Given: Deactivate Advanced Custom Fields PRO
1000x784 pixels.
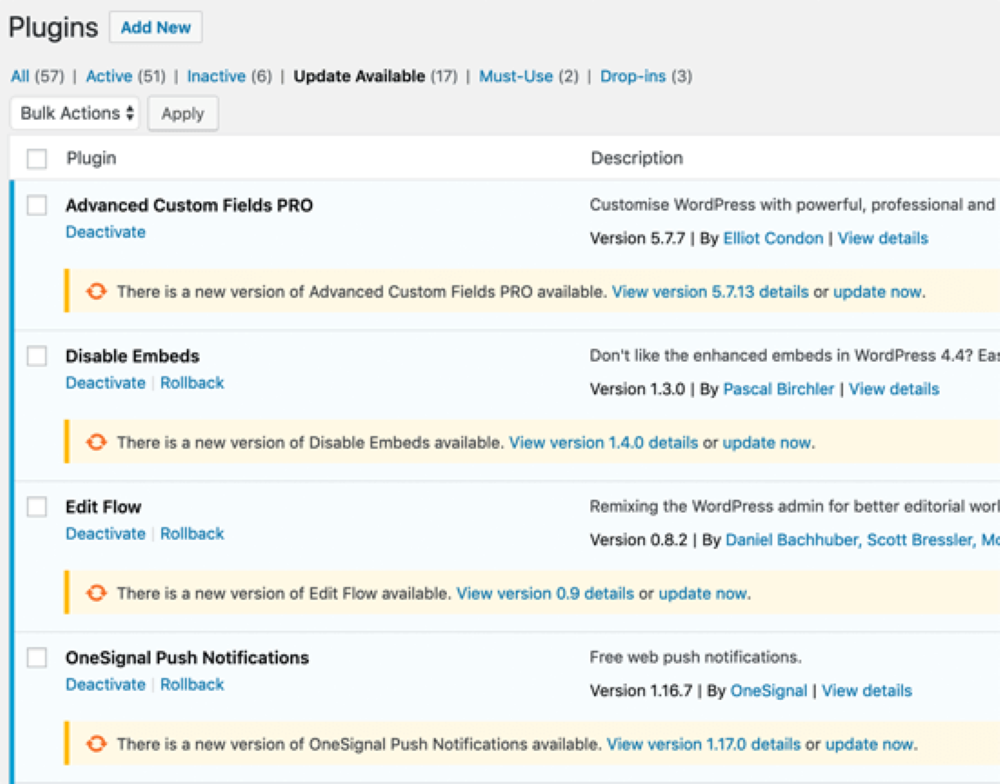Looking at the screenshot, I should pos(106,232).
